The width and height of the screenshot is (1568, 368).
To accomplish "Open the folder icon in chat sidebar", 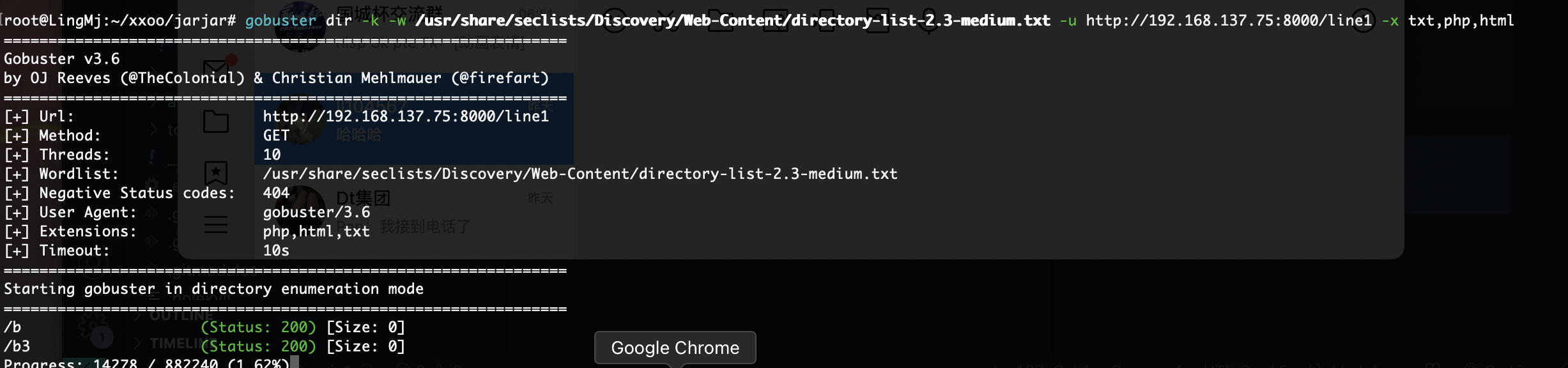I will [x=216, y=121].
